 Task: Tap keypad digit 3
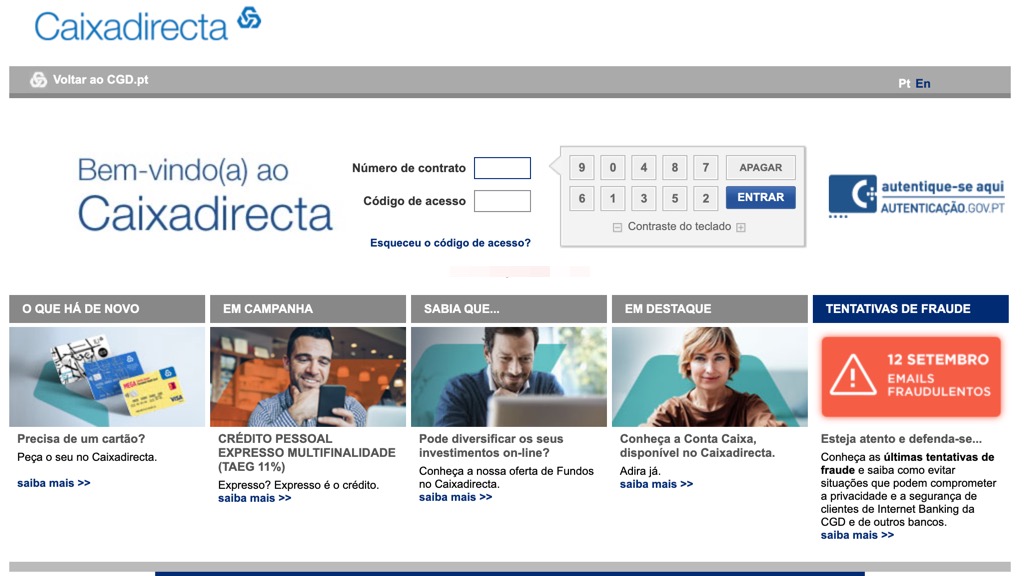pos(643,199)
